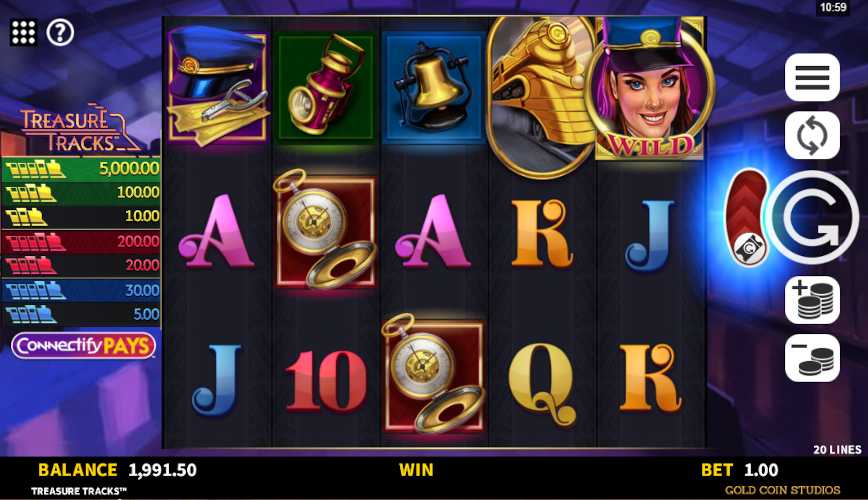Toggle the red quick spin switch
The height and width of the screenshot is (500, 868).
(747, 218)
